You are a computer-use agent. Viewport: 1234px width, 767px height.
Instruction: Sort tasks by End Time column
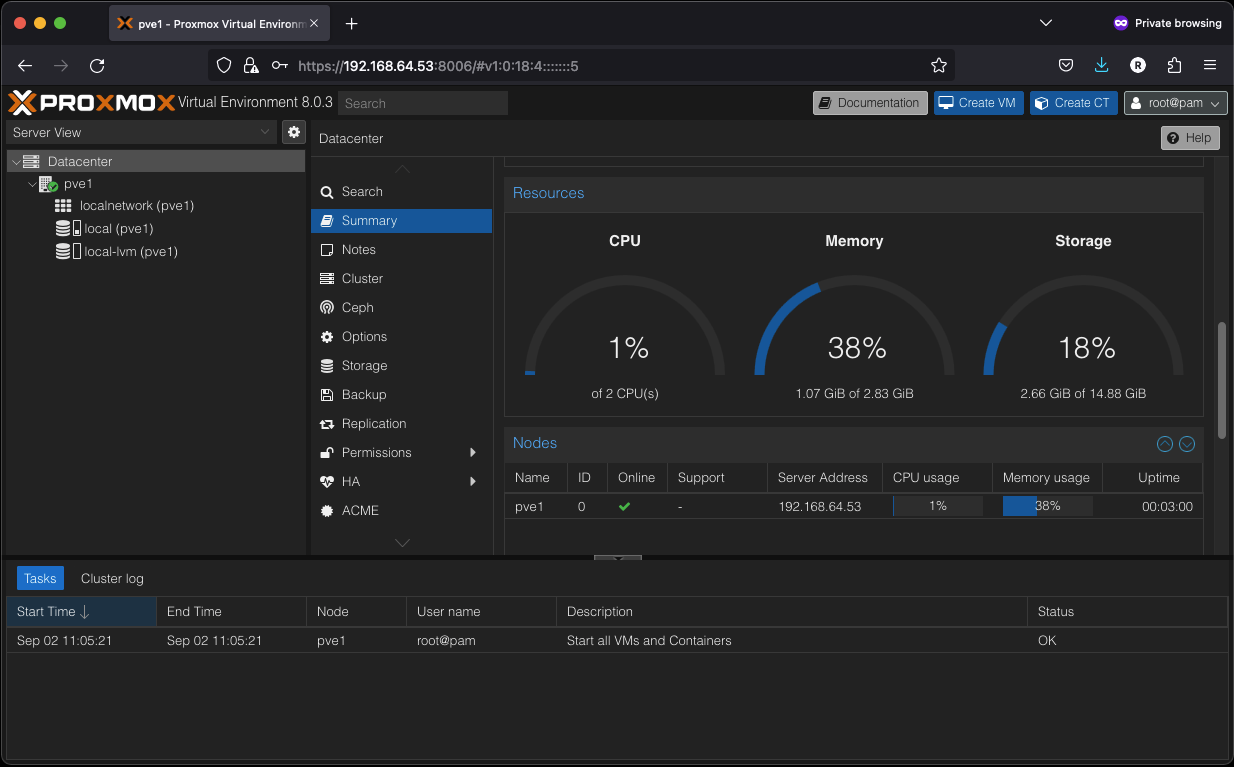coord(231,612)
